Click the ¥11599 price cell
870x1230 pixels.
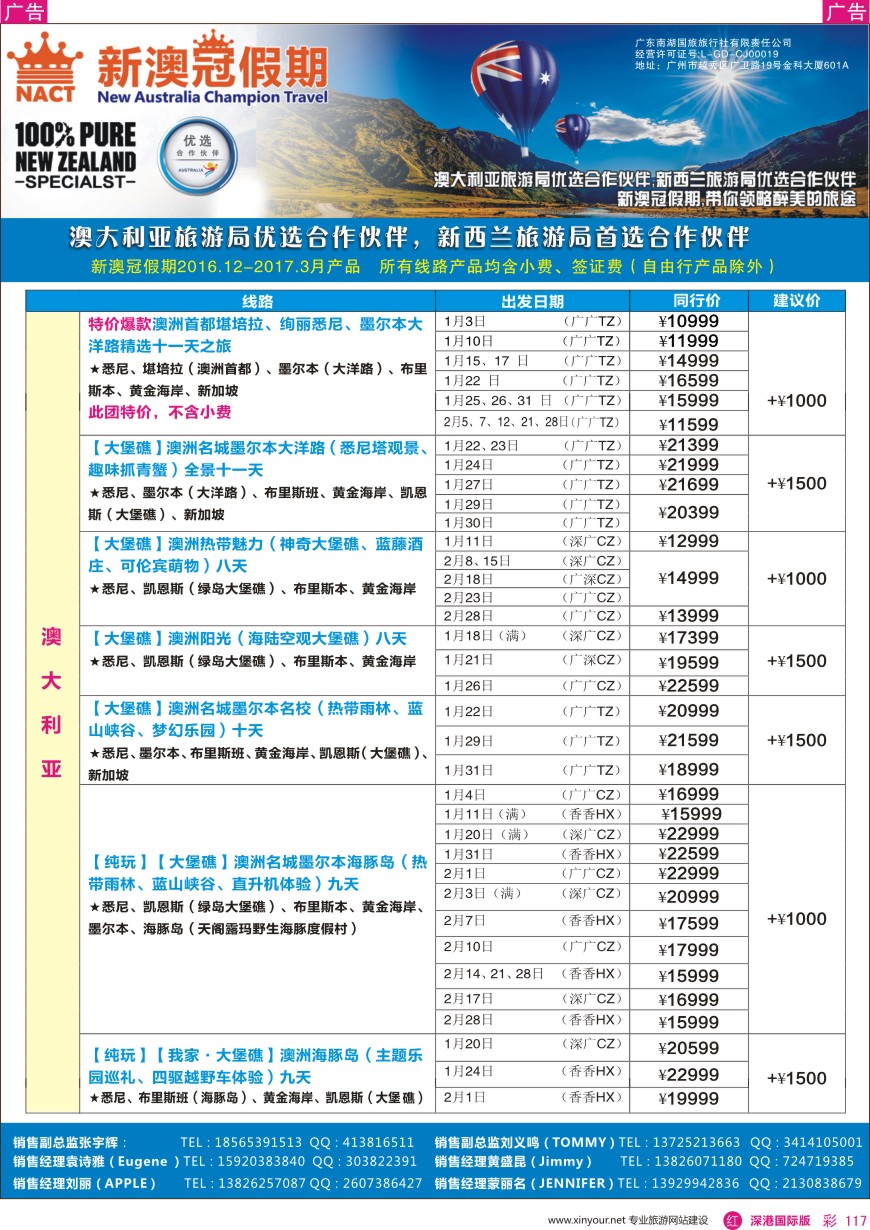689,424
